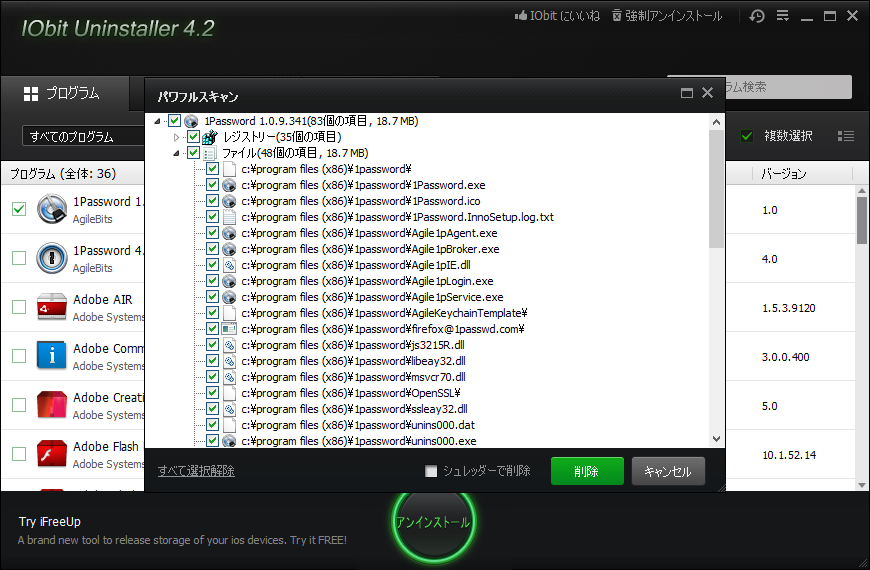Click the program search field
Image resolution: width=870 pixels, height=570 pixels.
[788, 87]
